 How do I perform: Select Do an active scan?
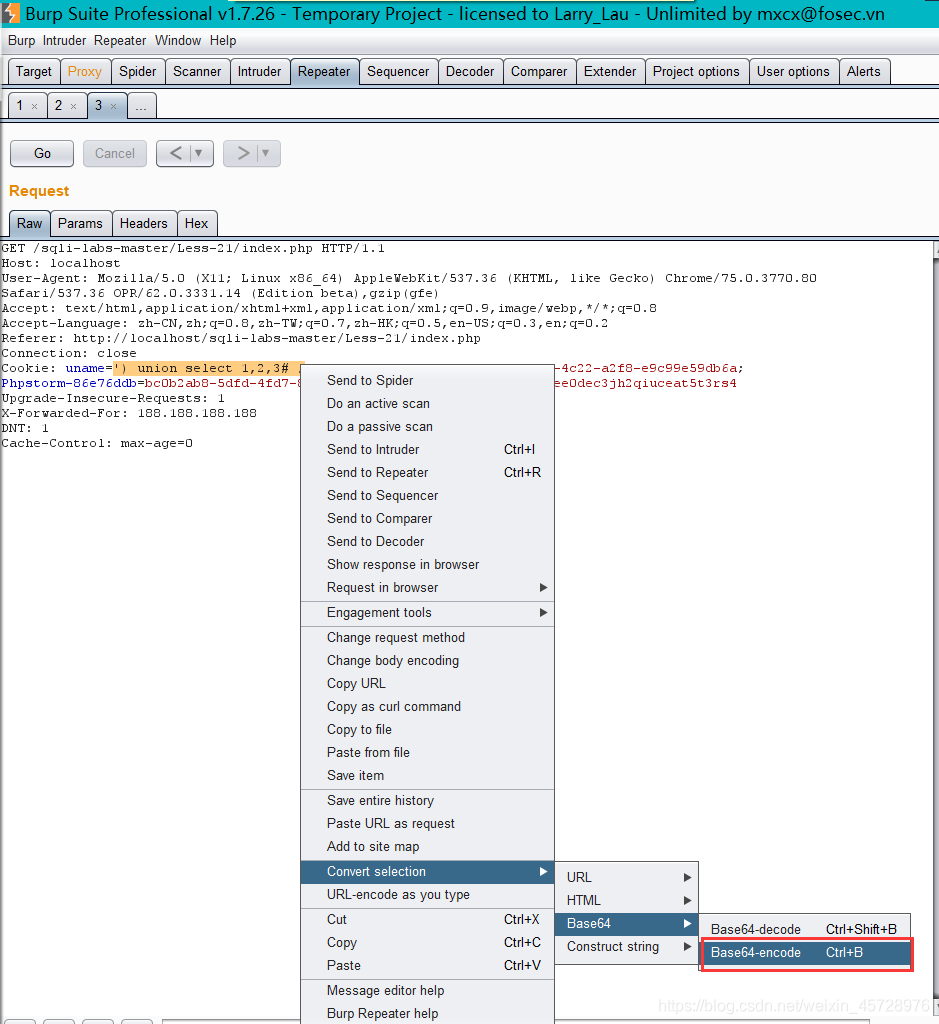[427, 404]
